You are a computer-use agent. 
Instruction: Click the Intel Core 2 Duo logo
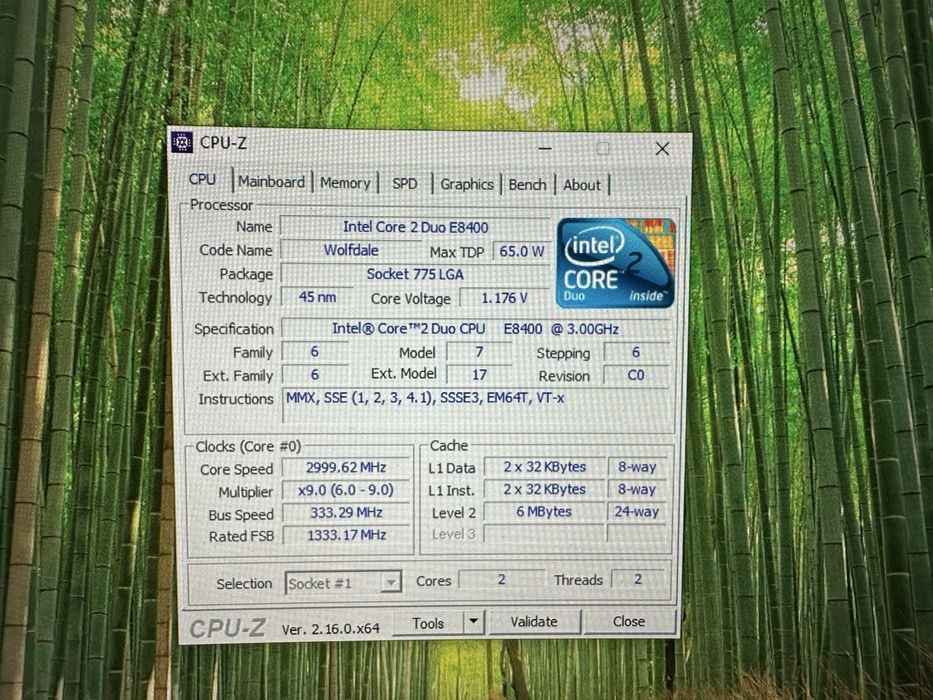[616, 262]
